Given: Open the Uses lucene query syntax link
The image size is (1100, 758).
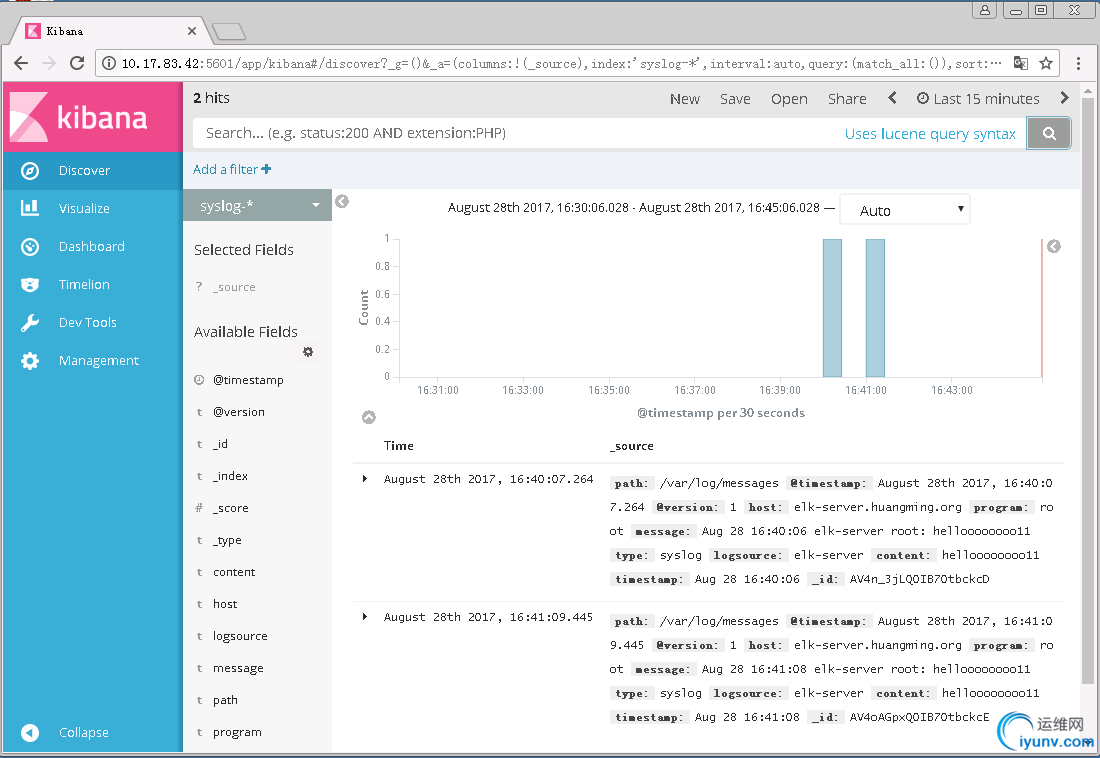Looking at the screenshot, I should point(930,133).
